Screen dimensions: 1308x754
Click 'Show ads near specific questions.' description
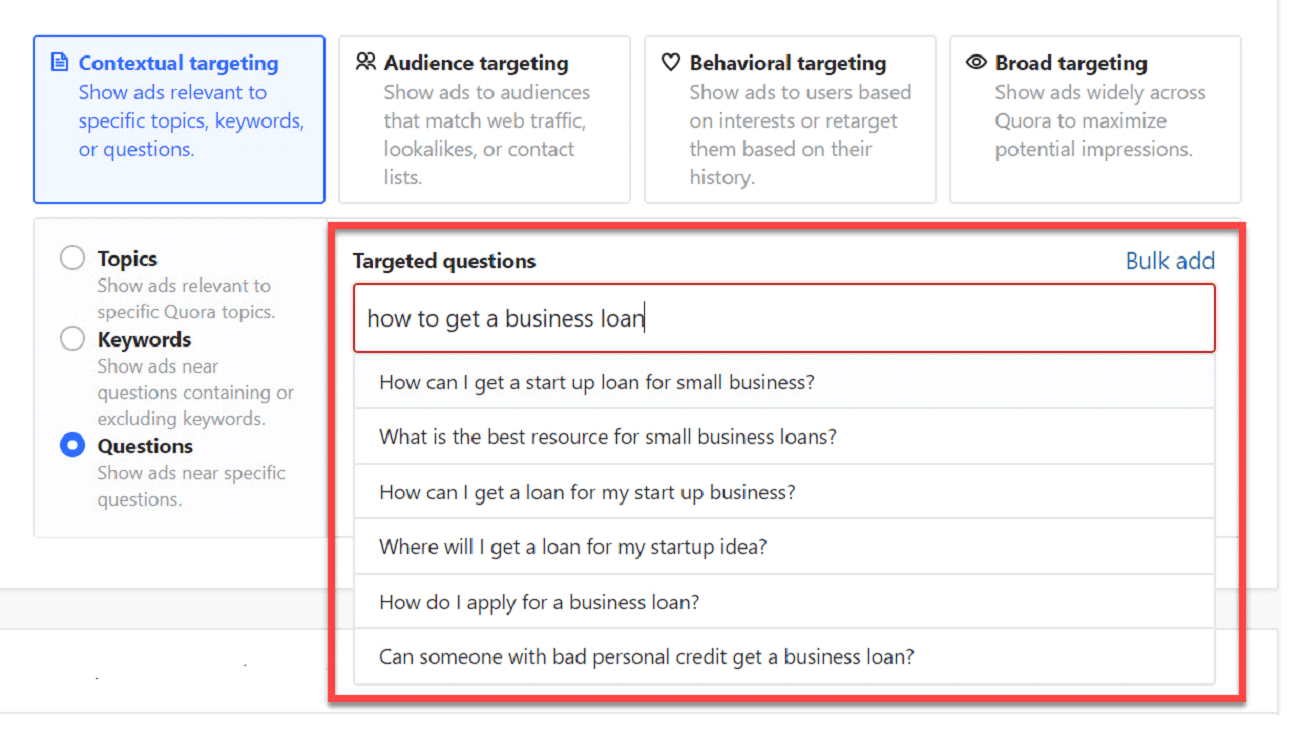click(x=192, y=486)
